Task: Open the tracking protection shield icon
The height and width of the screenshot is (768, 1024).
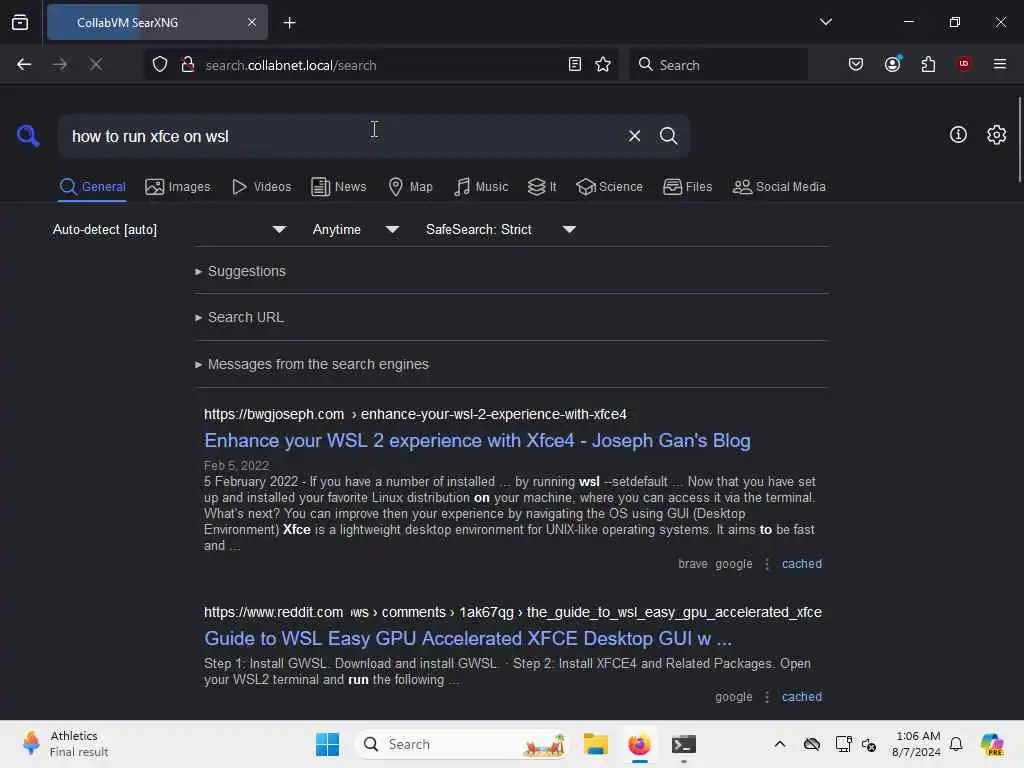Action: click(160, 64)
